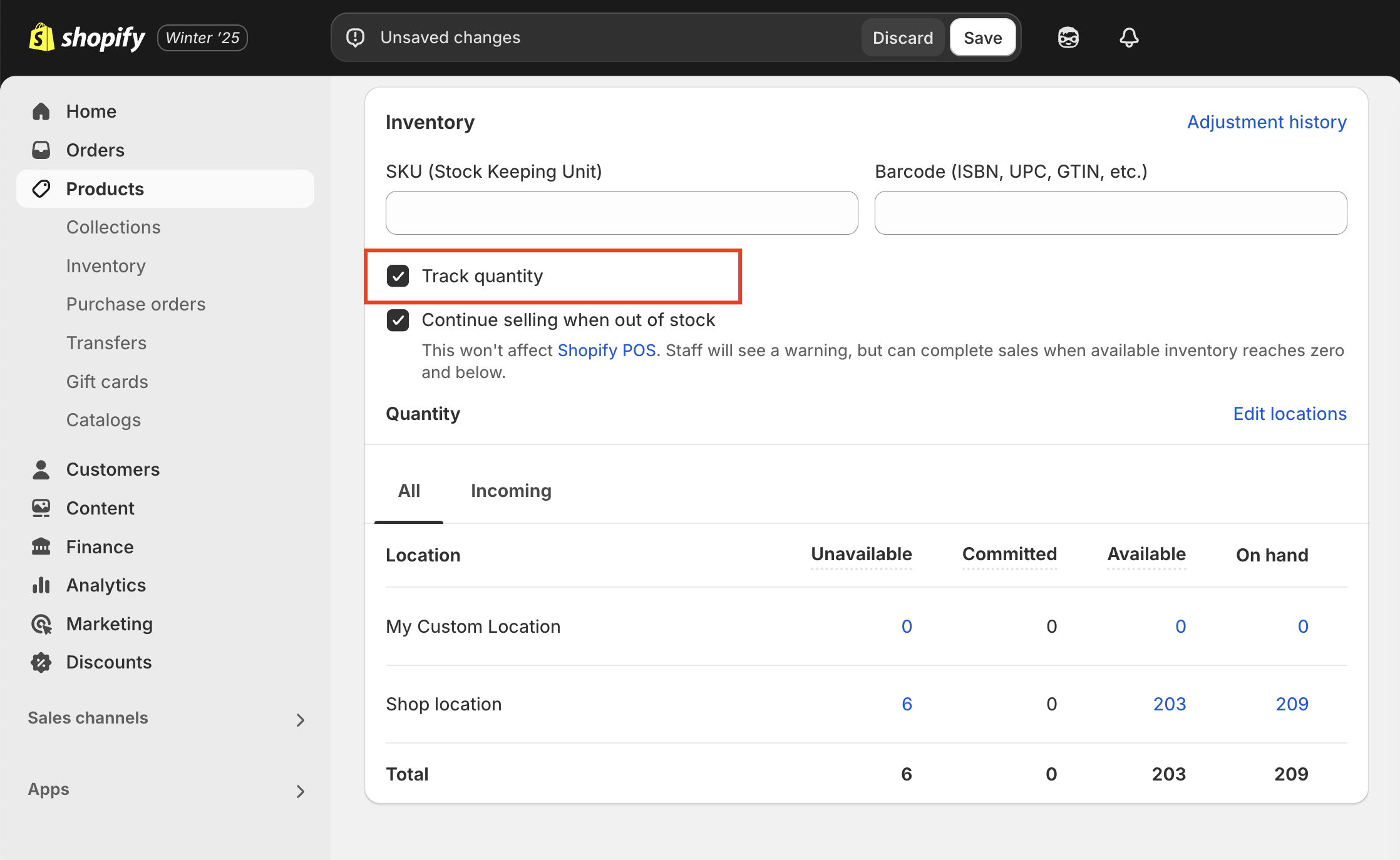Expand the Apps section chevron
Screen dimensions: 1400x860
[301, 791]
